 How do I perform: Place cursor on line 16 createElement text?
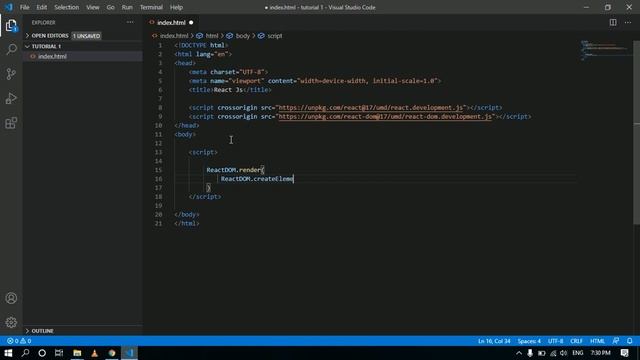pyautogui.click(x=273, y=179)
